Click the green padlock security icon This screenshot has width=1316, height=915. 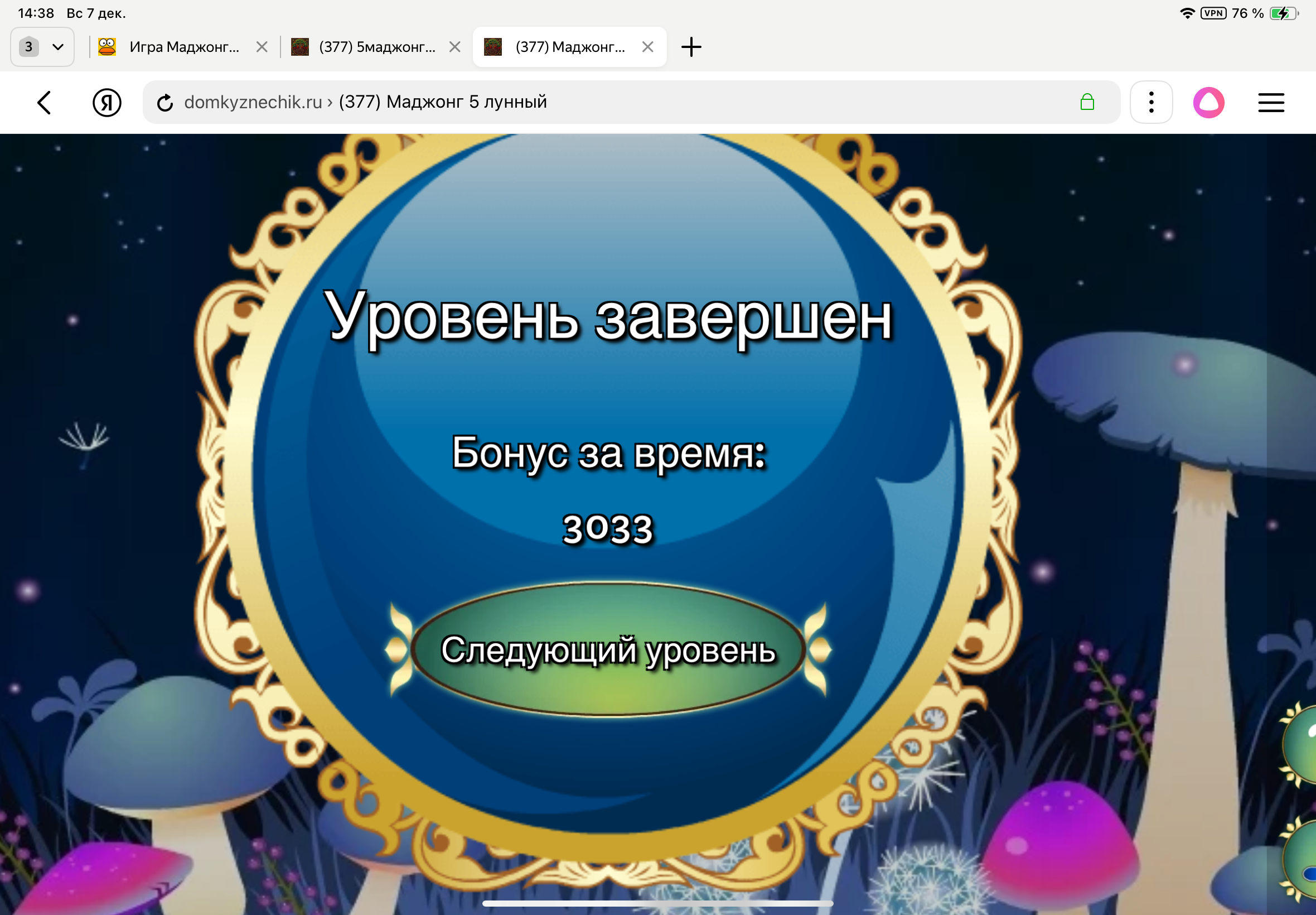click(1087, 103)
